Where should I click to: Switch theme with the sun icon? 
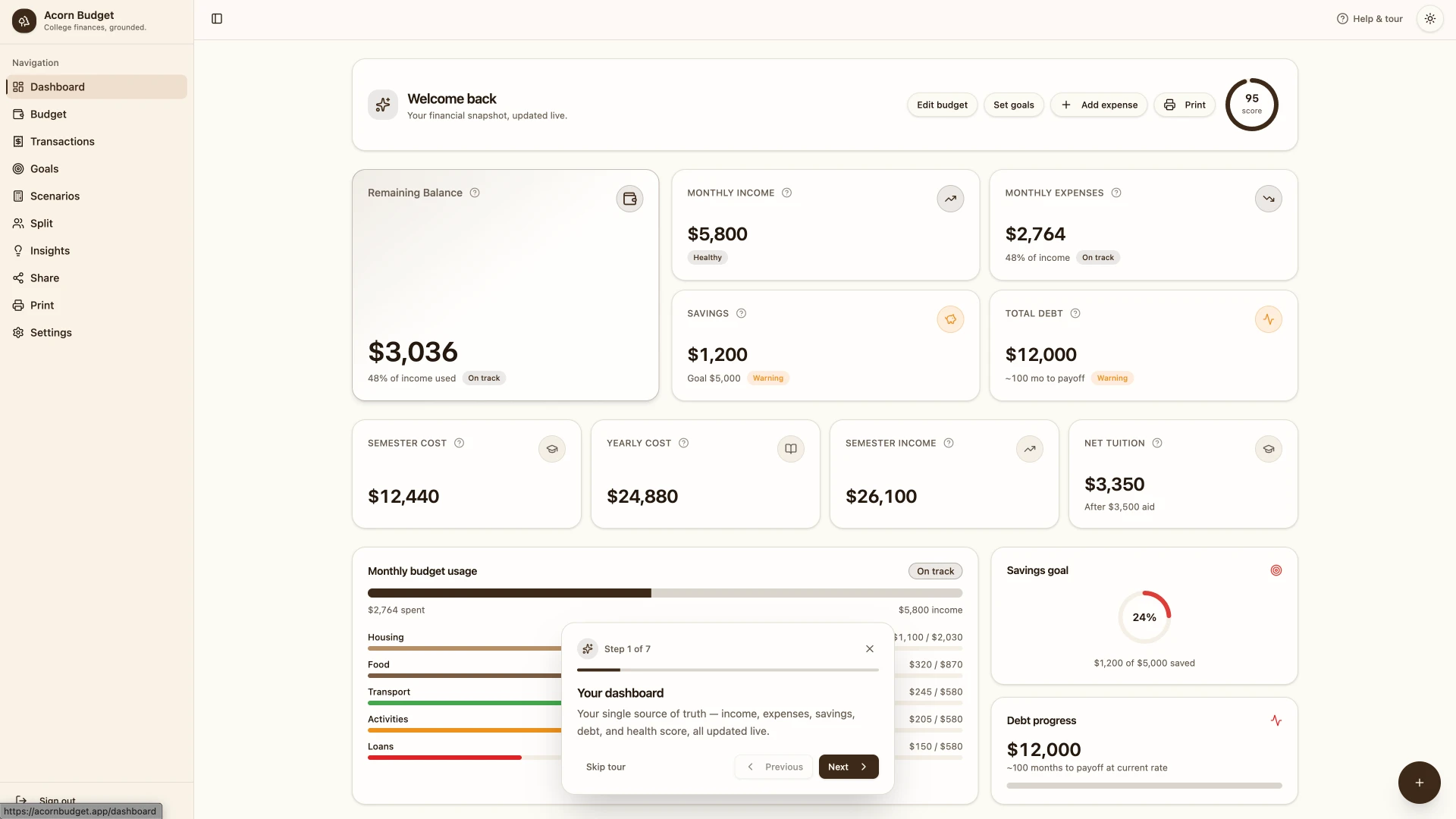click(x=1429, y=19)
